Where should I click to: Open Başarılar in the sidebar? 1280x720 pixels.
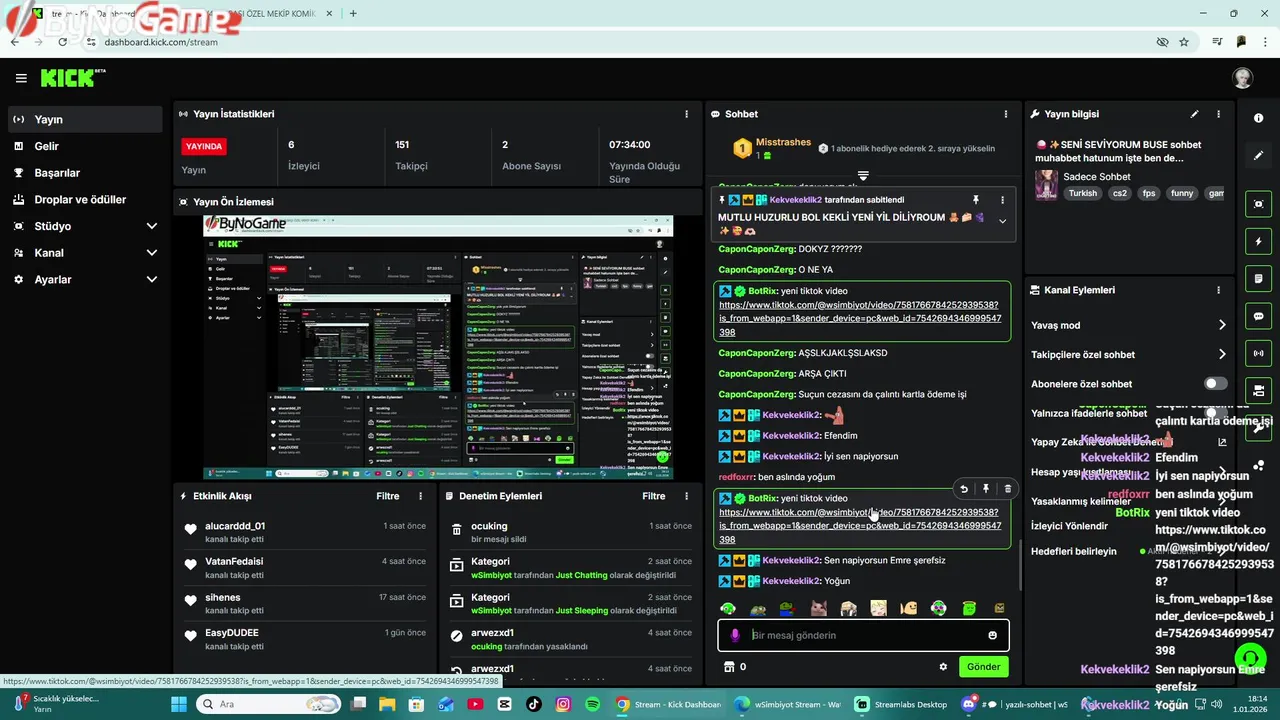pyautogui.click(x=84, y=173)
